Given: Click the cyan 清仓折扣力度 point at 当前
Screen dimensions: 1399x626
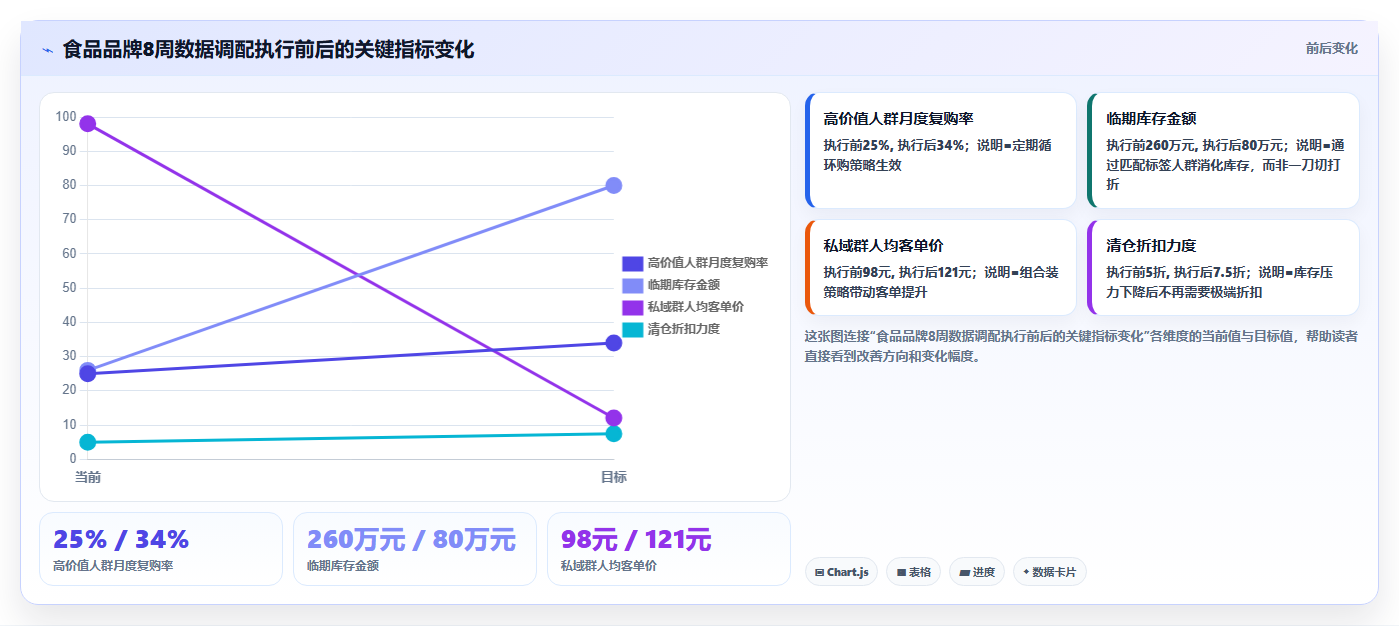Looking at the screenshot, I should [x=88, y=442].
